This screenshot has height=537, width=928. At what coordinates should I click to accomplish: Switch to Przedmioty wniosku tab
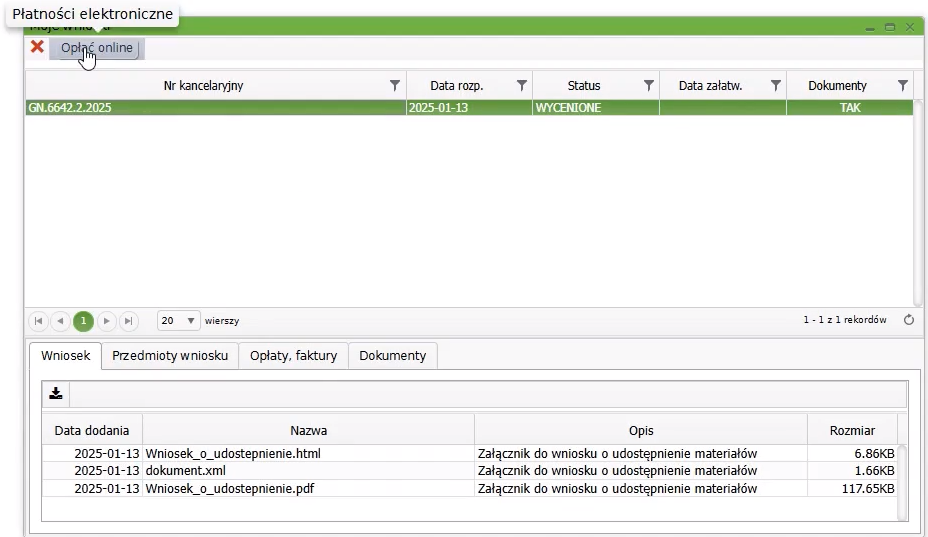click(170, 356)
